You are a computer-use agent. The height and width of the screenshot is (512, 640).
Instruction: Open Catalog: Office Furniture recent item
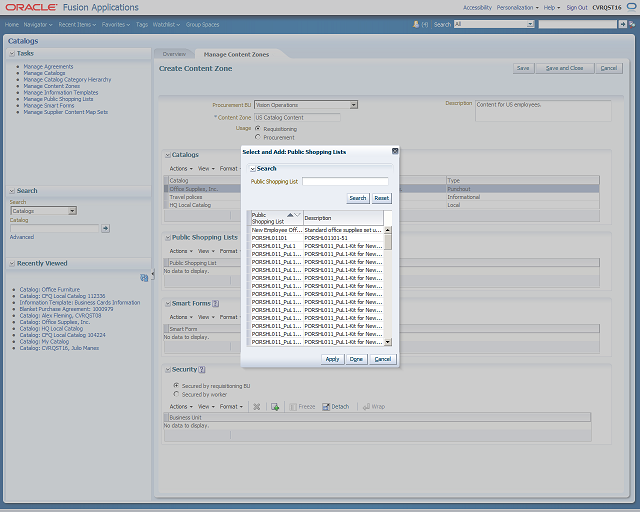50,289
